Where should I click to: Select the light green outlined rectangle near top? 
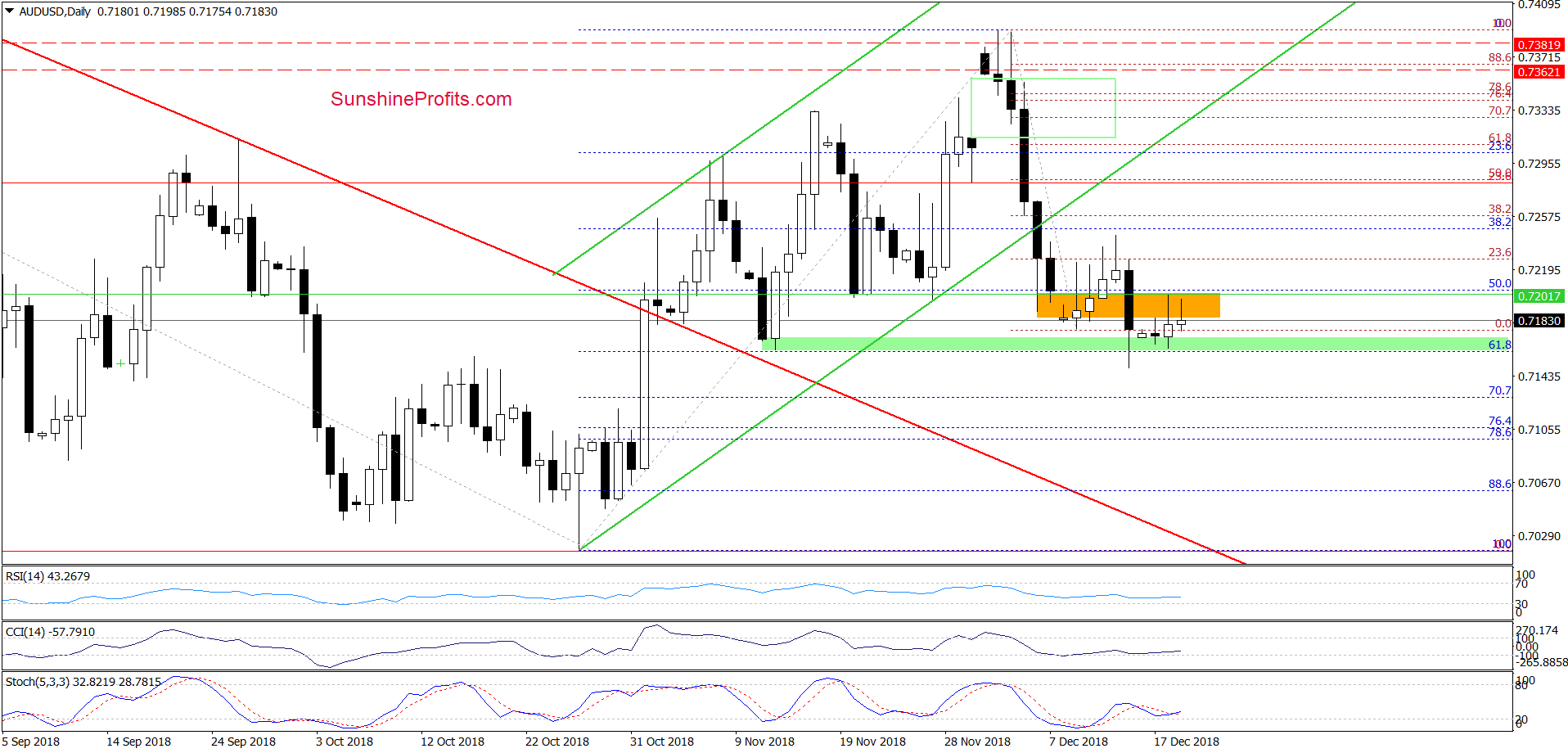click(x=1043, y=108)
